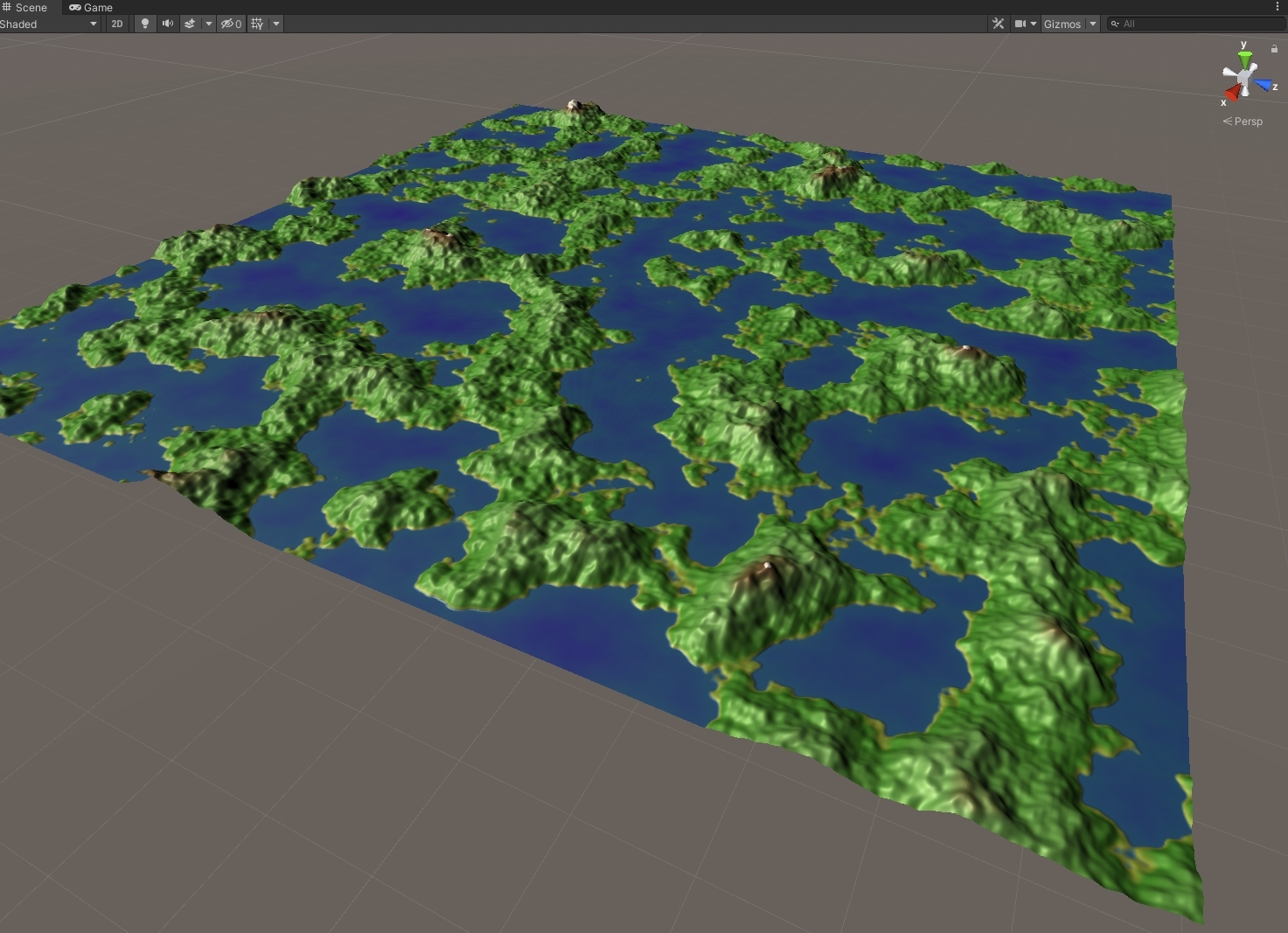
Task: Click the blue Z axis cone on gizmo
Action: click(1263, 85)
